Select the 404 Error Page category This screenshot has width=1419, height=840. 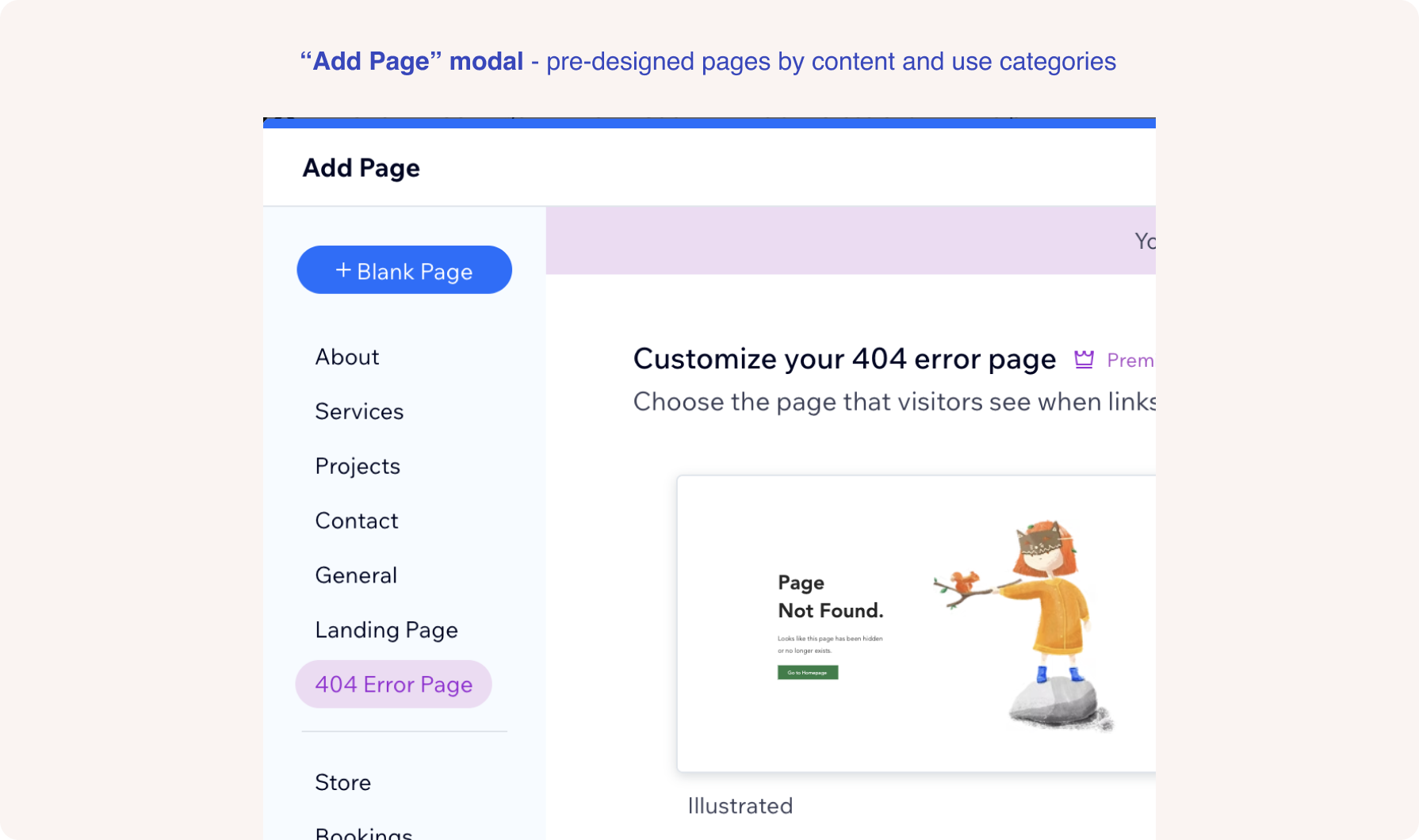(393, 685)
